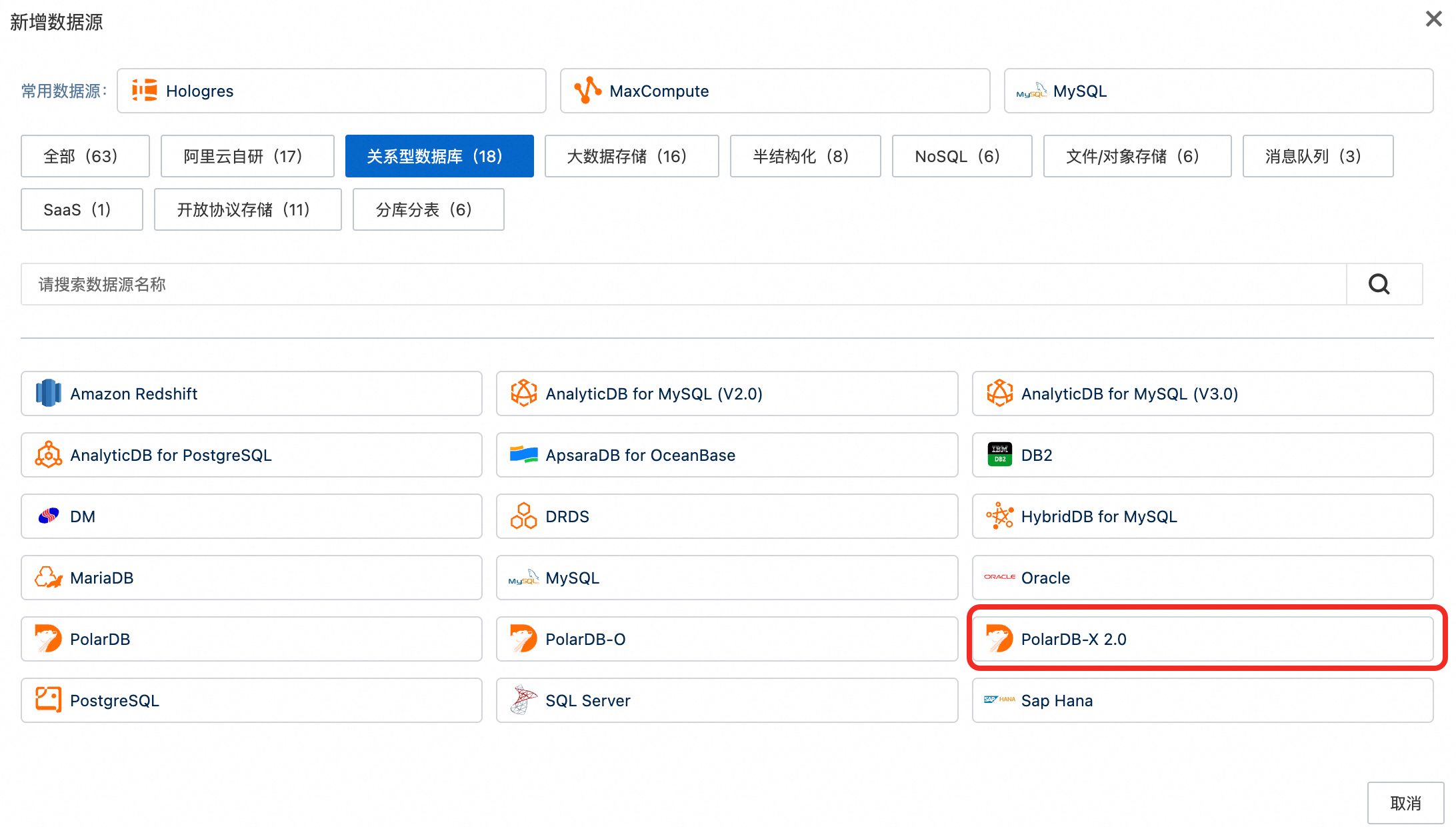Click the DRDS hexagon icon
The image size is (1456, 827).
pyautogui.click(x=523, y=516)
